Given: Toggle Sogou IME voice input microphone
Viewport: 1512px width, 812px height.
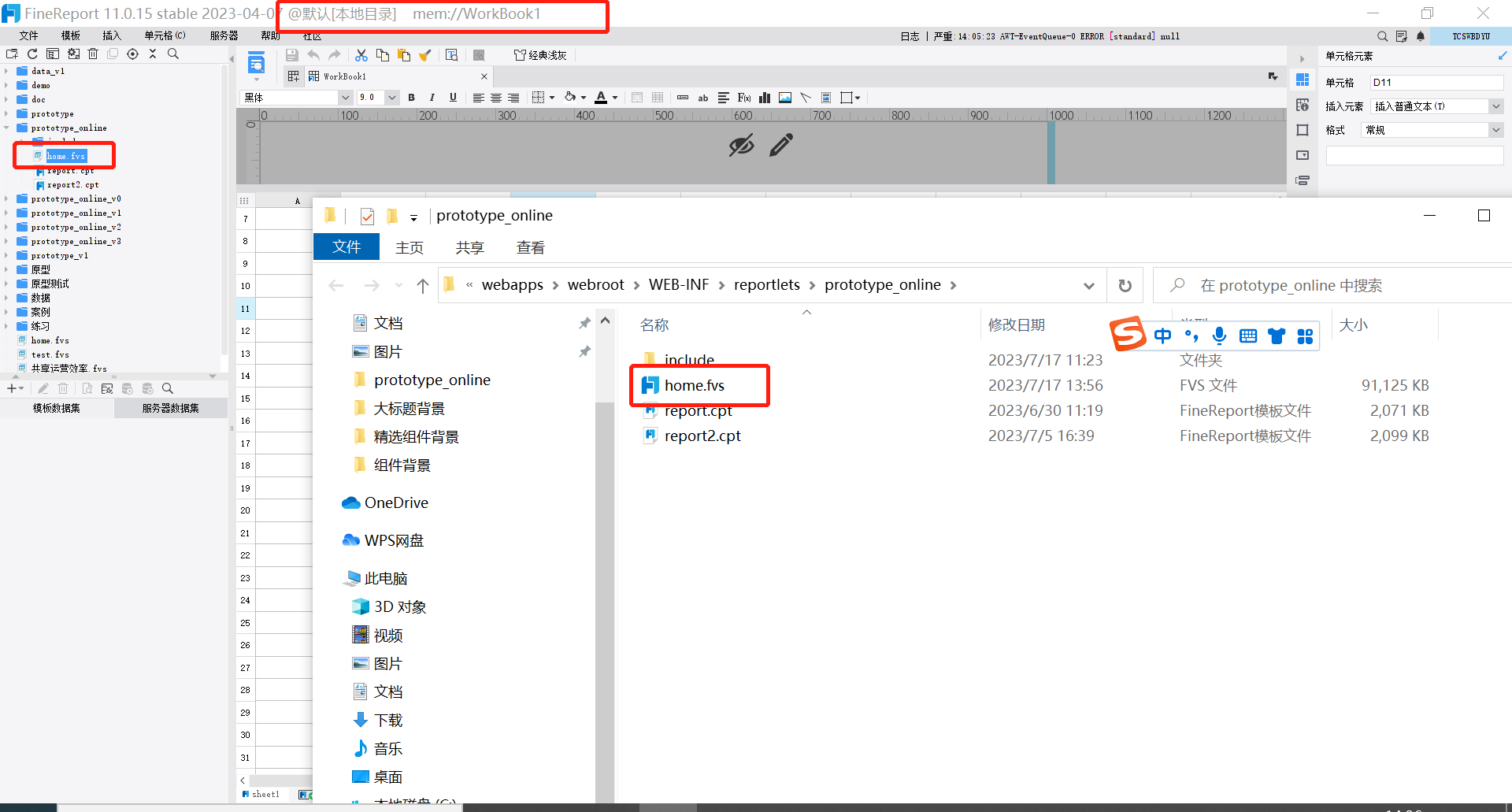Looking at the screenshot, I should tap(1220, 336).
